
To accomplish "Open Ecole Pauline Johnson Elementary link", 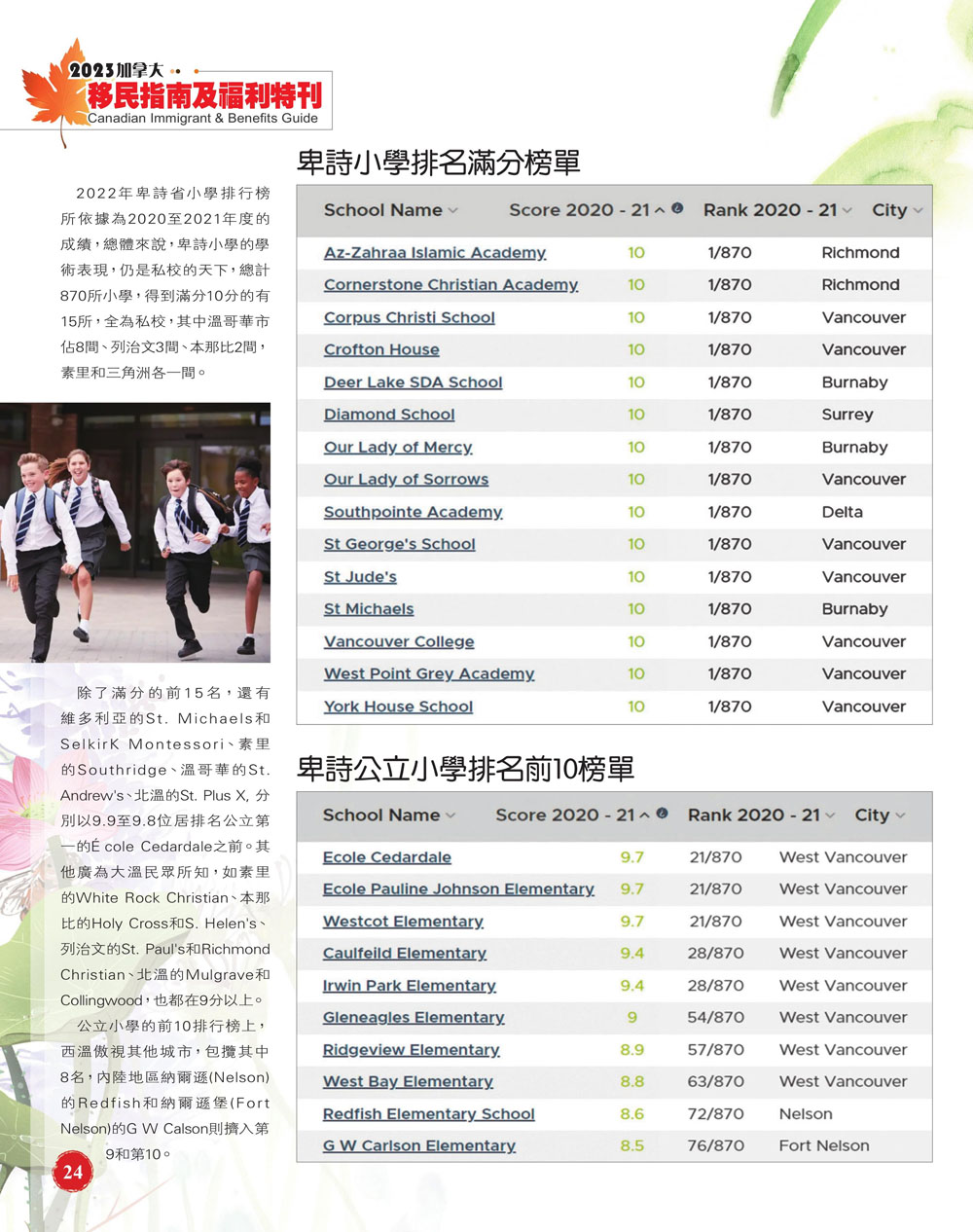I will 458,888.
